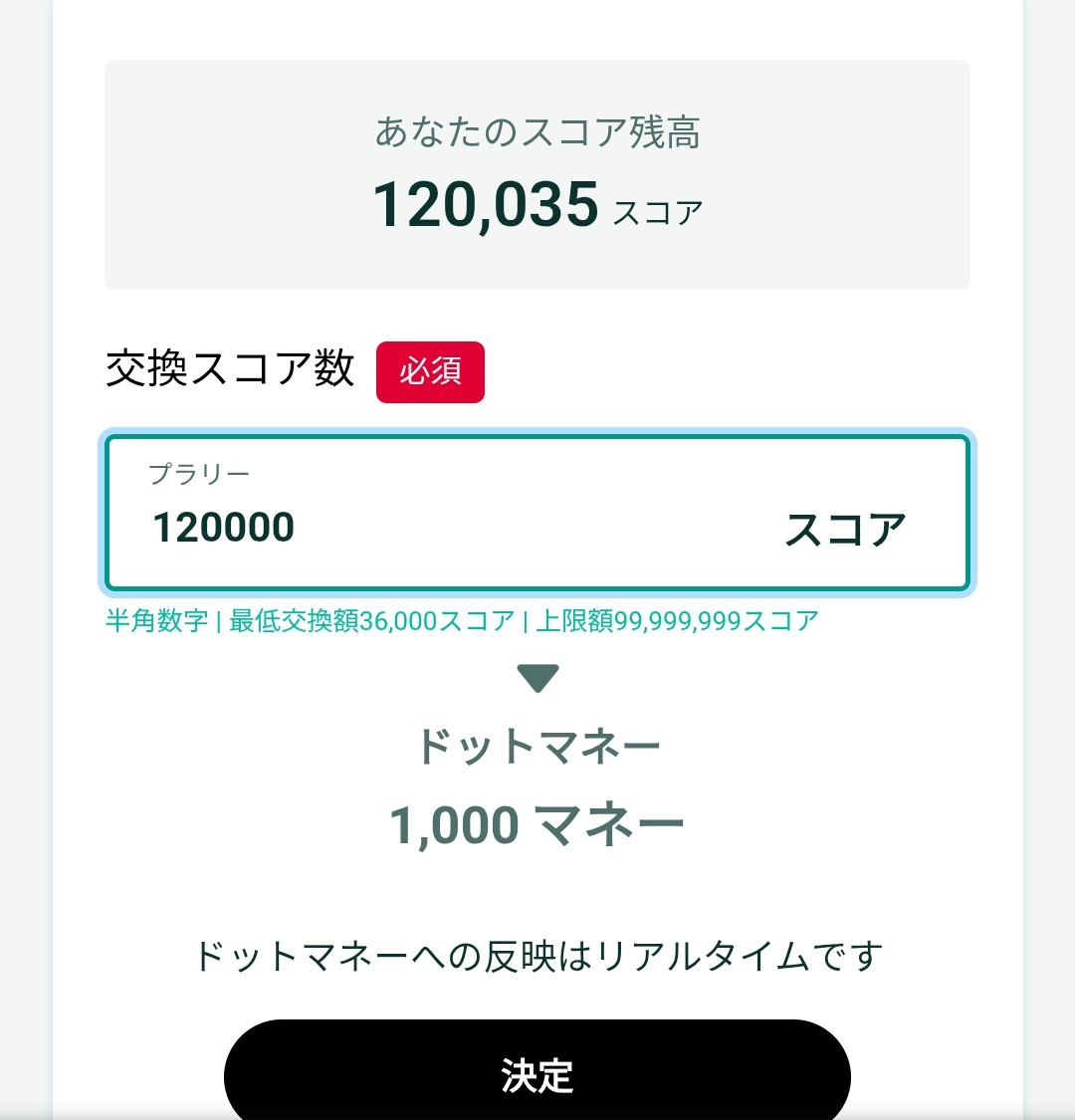1075x1120 pixels.
Task: Click the down triangle arrow icon
Action: pos(537,678)
